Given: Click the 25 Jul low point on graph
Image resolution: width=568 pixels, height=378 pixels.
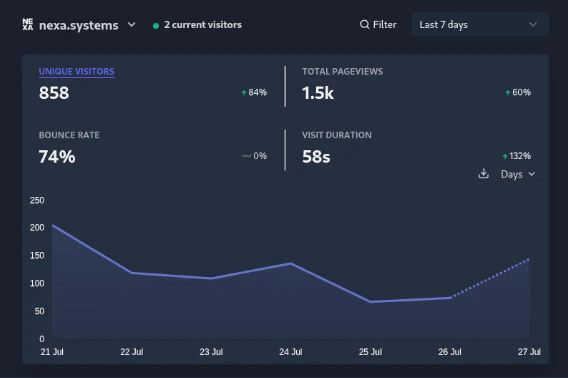Looking at the screenshot, I should tap(370, 302).
